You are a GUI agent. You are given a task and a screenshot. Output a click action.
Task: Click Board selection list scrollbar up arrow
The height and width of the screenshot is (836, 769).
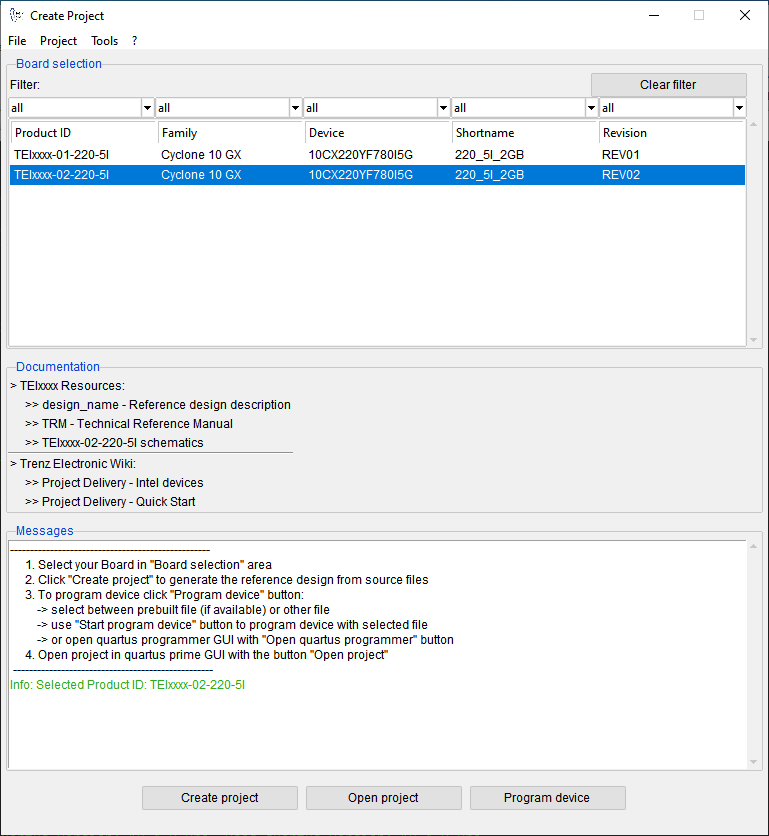754,125
